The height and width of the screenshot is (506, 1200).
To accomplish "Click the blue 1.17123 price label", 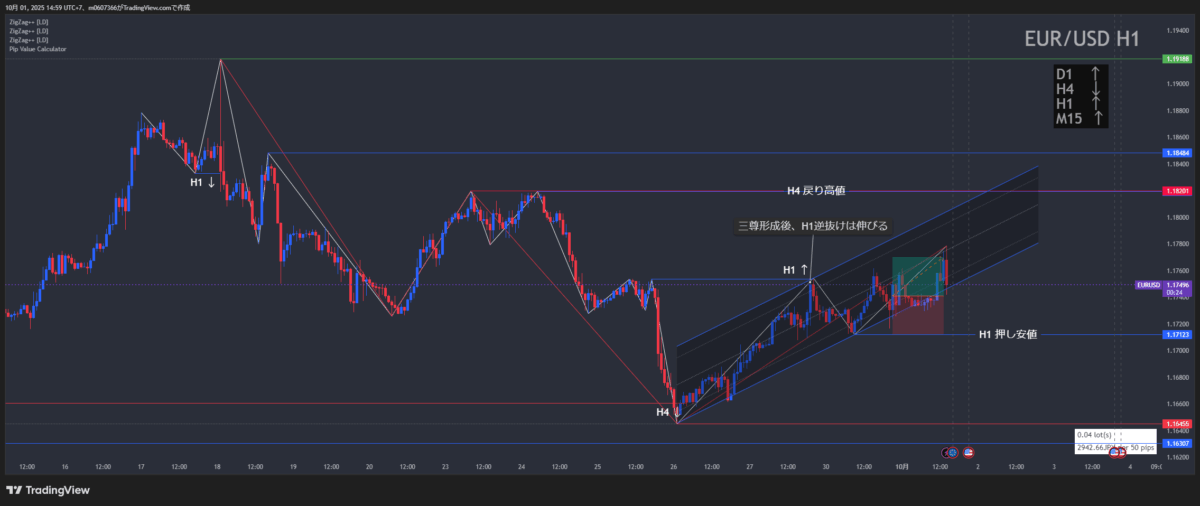I will tap(1176, 334).
